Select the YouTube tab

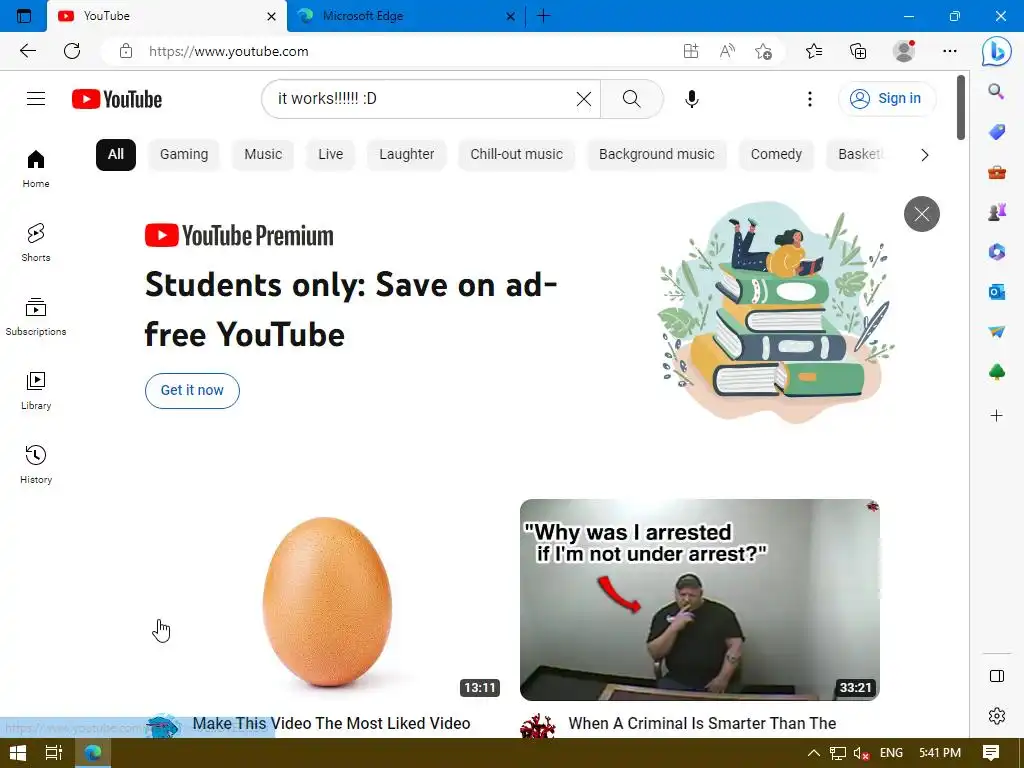pyautogui.click(x=167, y=16)
